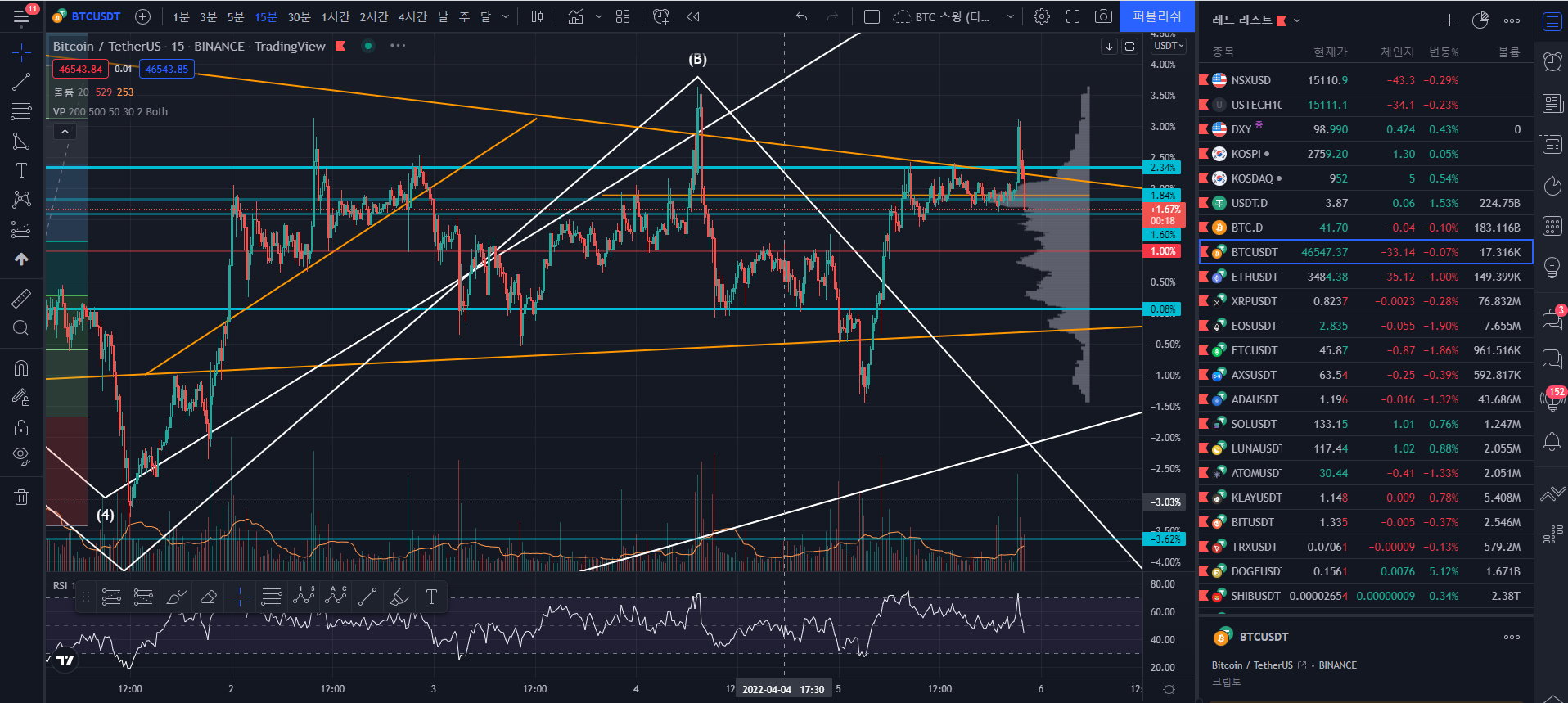Toggle lock all drawing tools

(x=21, y=427)
